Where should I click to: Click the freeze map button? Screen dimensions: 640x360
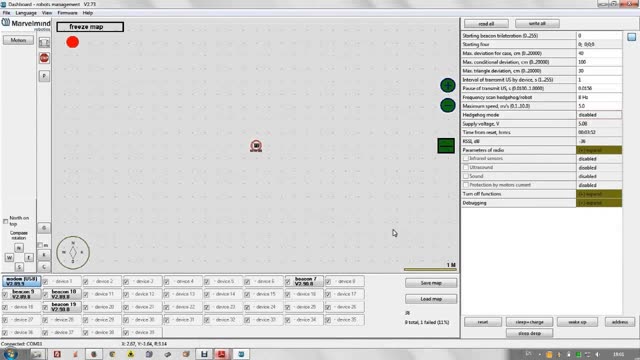click(x=90, y=27)
